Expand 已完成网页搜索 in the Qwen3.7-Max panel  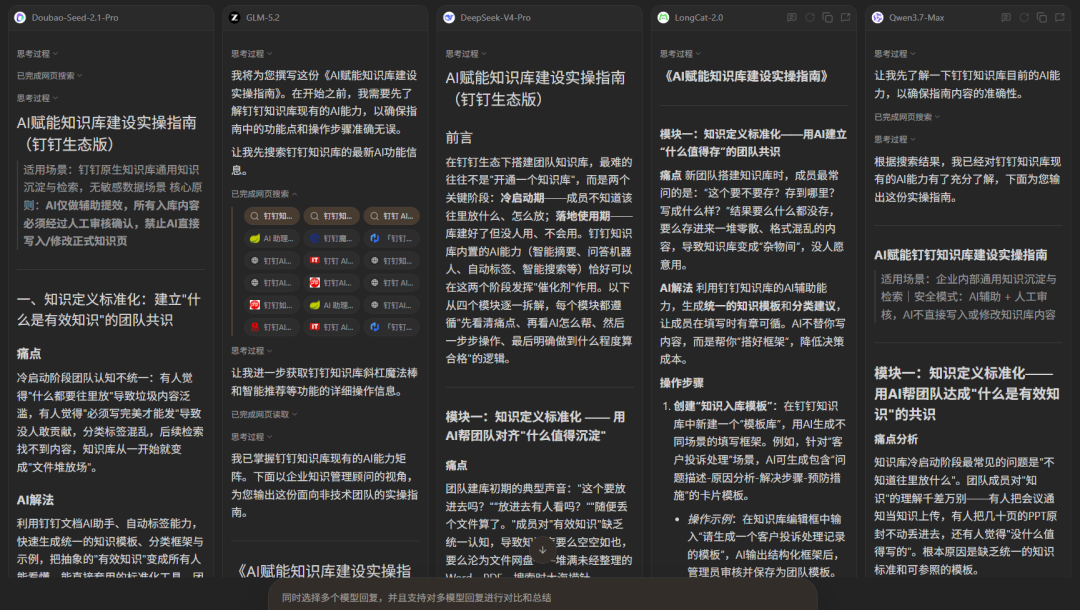point(907,117)
